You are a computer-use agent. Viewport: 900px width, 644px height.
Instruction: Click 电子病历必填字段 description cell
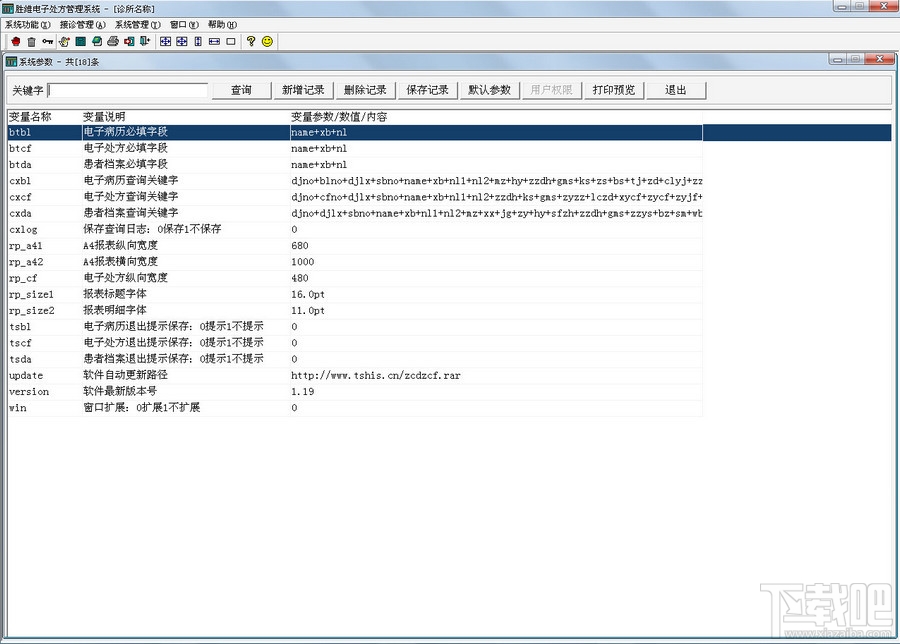[186, 133]
